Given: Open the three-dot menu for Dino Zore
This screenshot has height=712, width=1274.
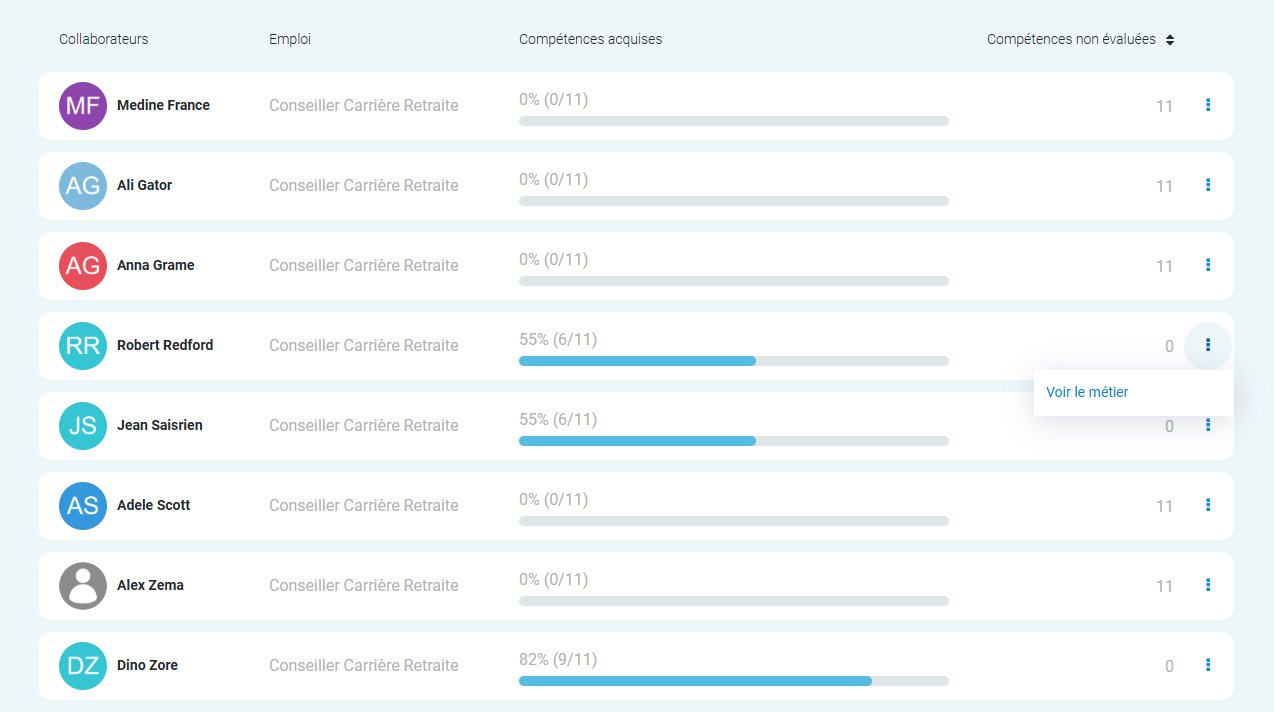Looking at the screenshot, I should pyautogui.click(x=1208, y=665).
